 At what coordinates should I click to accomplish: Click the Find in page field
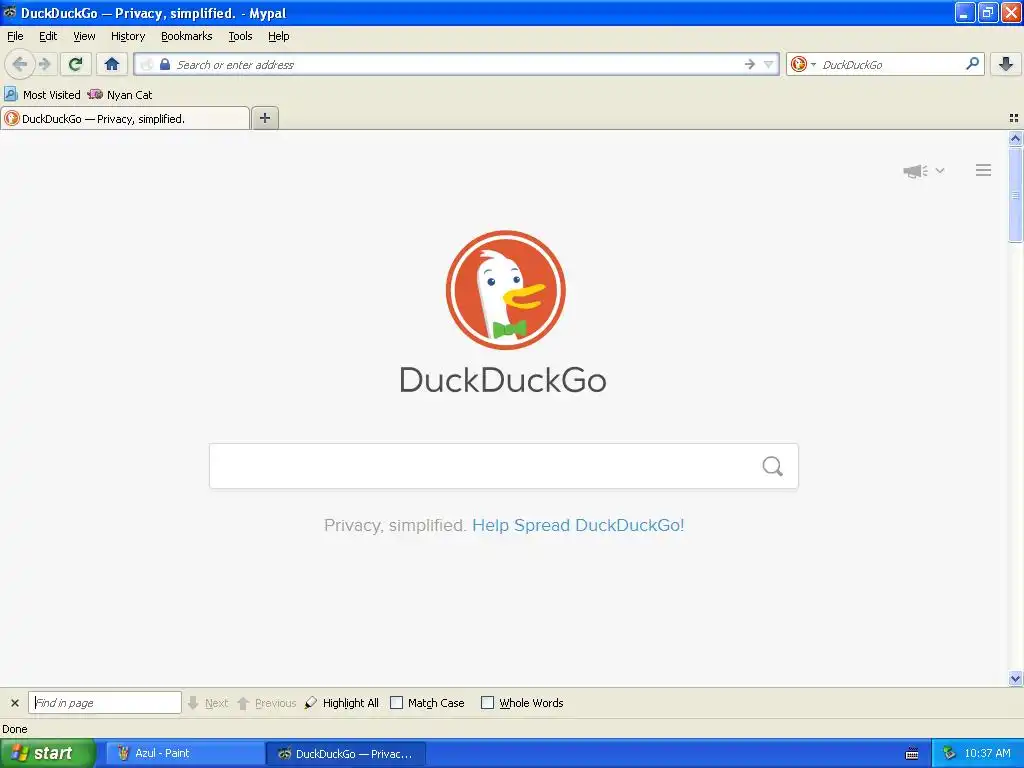[x=104, y=703]
